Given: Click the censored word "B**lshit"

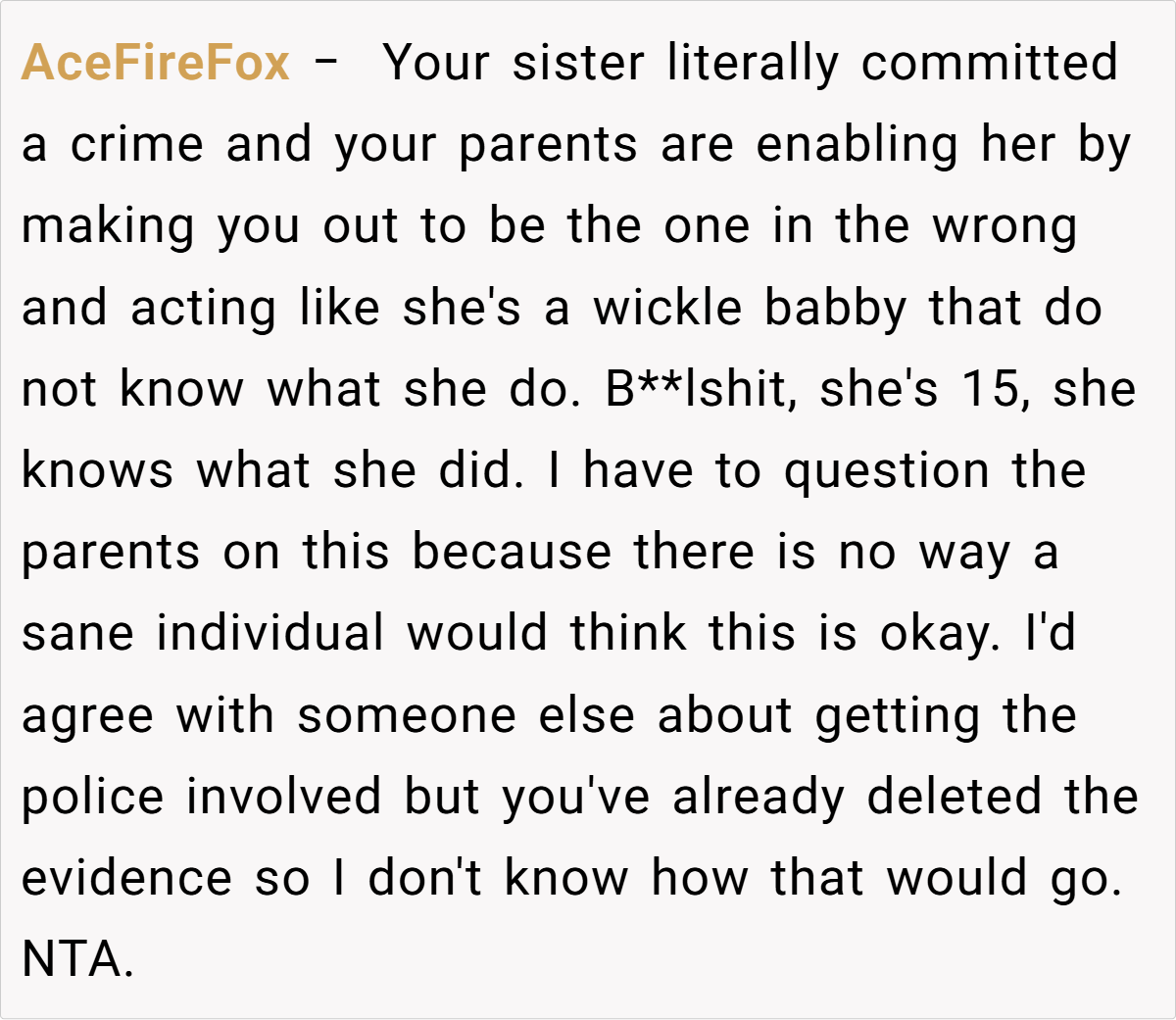Looking at the screenshot, I should click(x=696, y=389).
